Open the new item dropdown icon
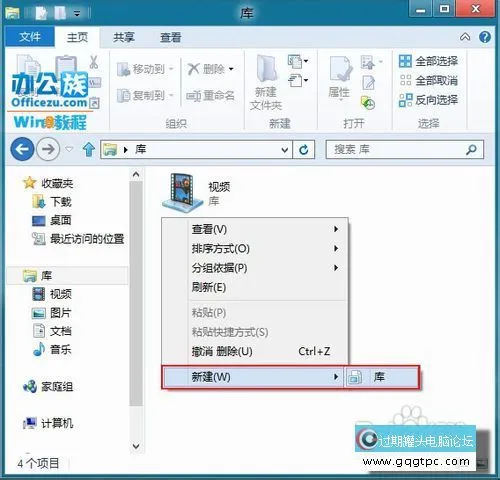Screen dimensions: 500x480 pos(297,61)
